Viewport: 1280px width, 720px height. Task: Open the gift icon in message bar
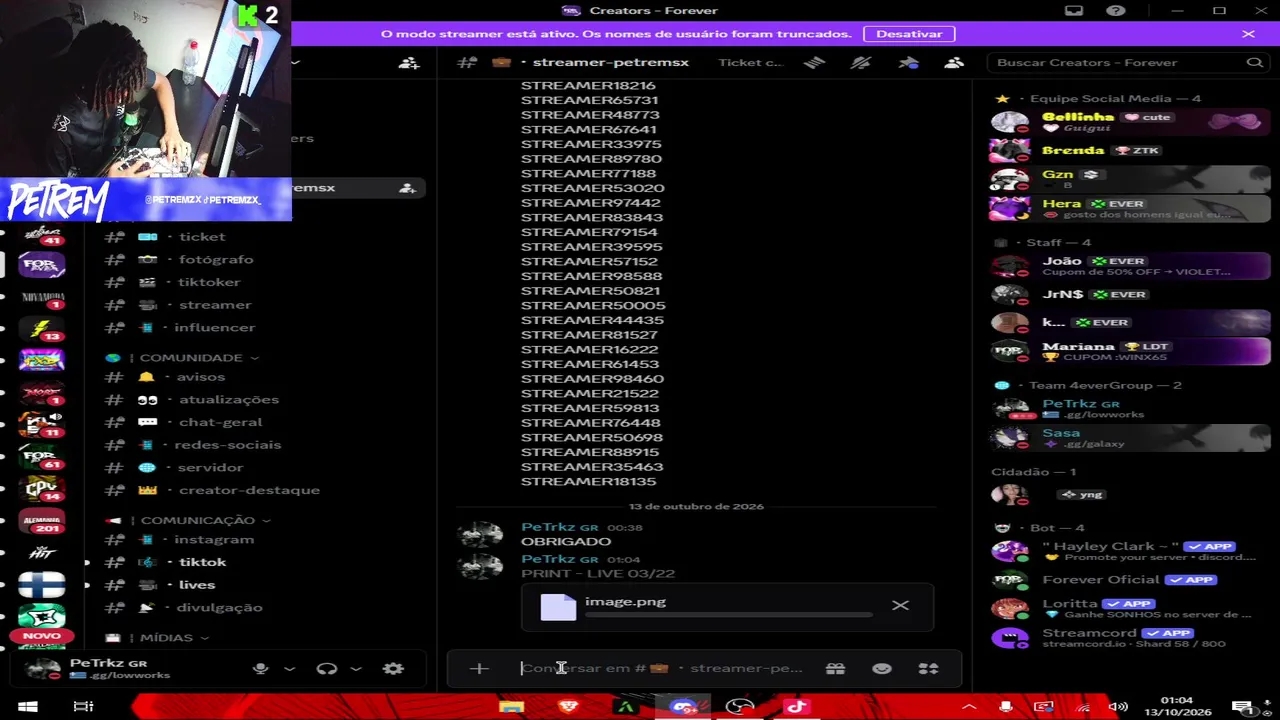pos(835,668)
